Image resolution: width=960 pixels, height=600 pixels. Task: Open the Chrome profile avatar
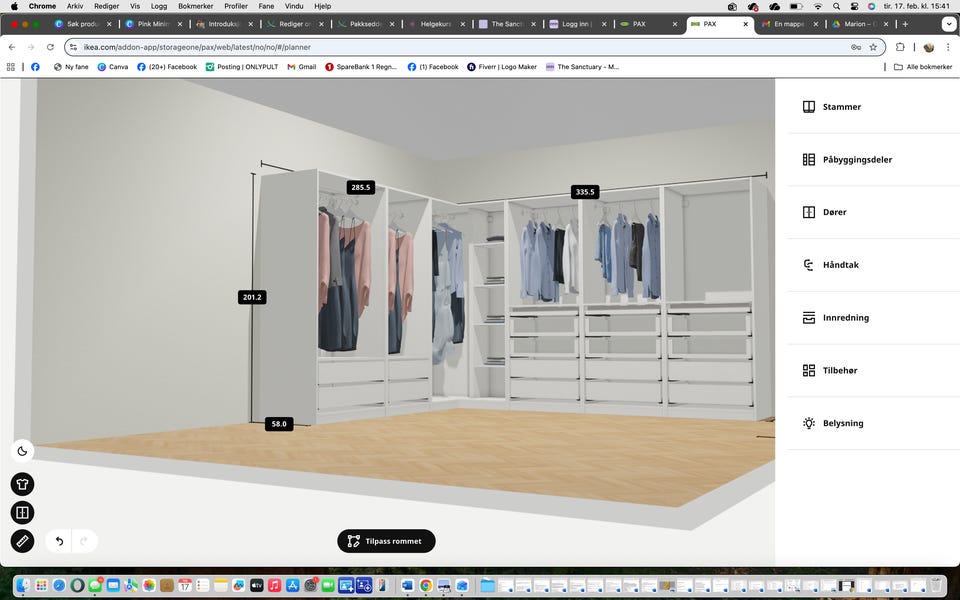tap(929, 47)
